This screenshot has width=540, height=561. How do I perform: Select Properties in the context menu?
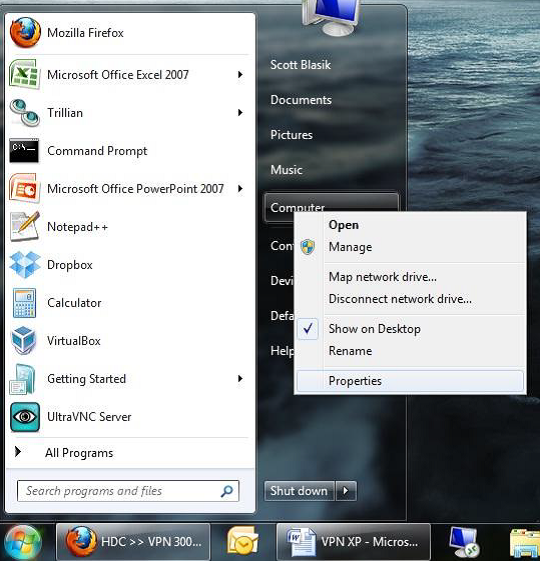pos(410,381)
